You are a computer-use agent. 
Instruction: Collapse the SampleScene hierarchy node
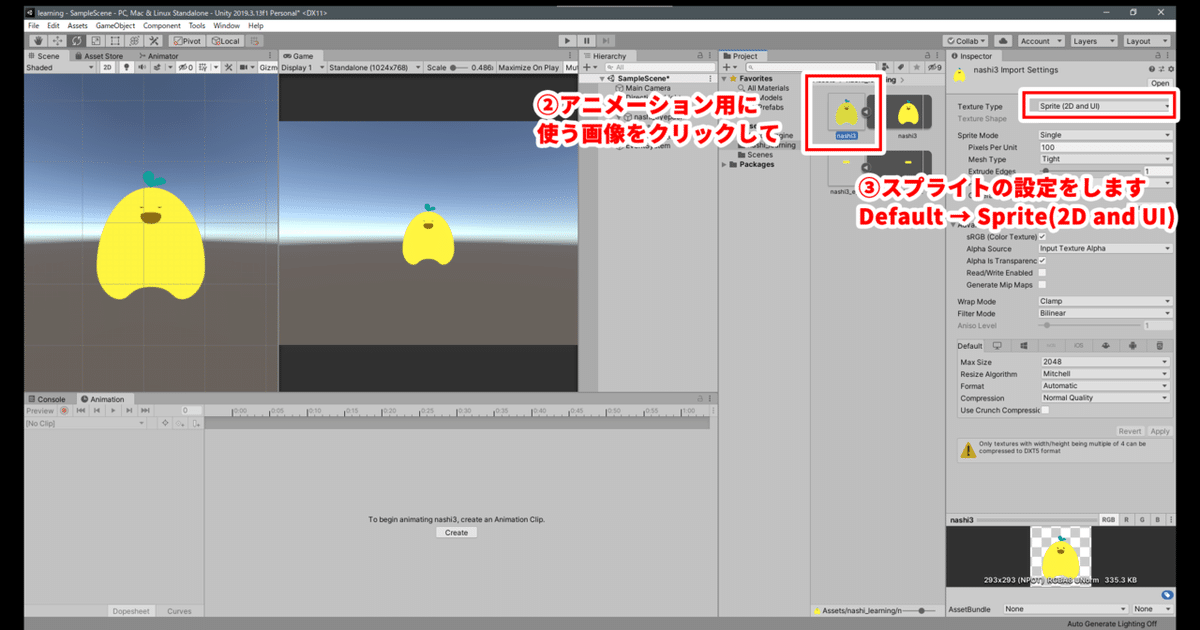click(x=603, y=78)
